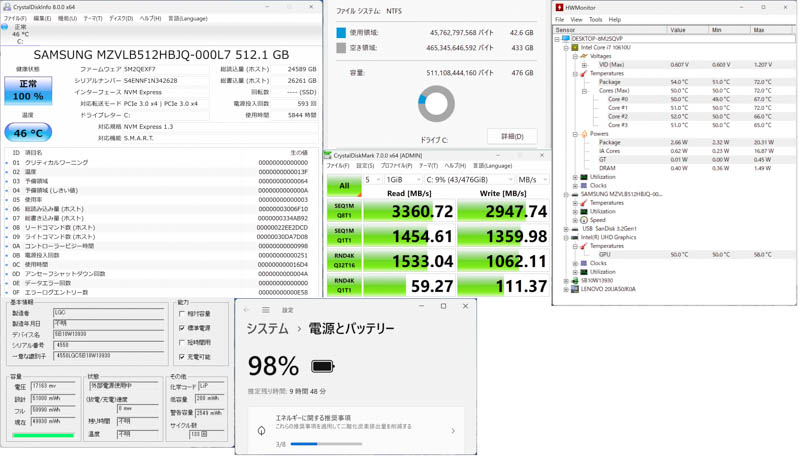Click the green battery capacity bar

[43, 435]
